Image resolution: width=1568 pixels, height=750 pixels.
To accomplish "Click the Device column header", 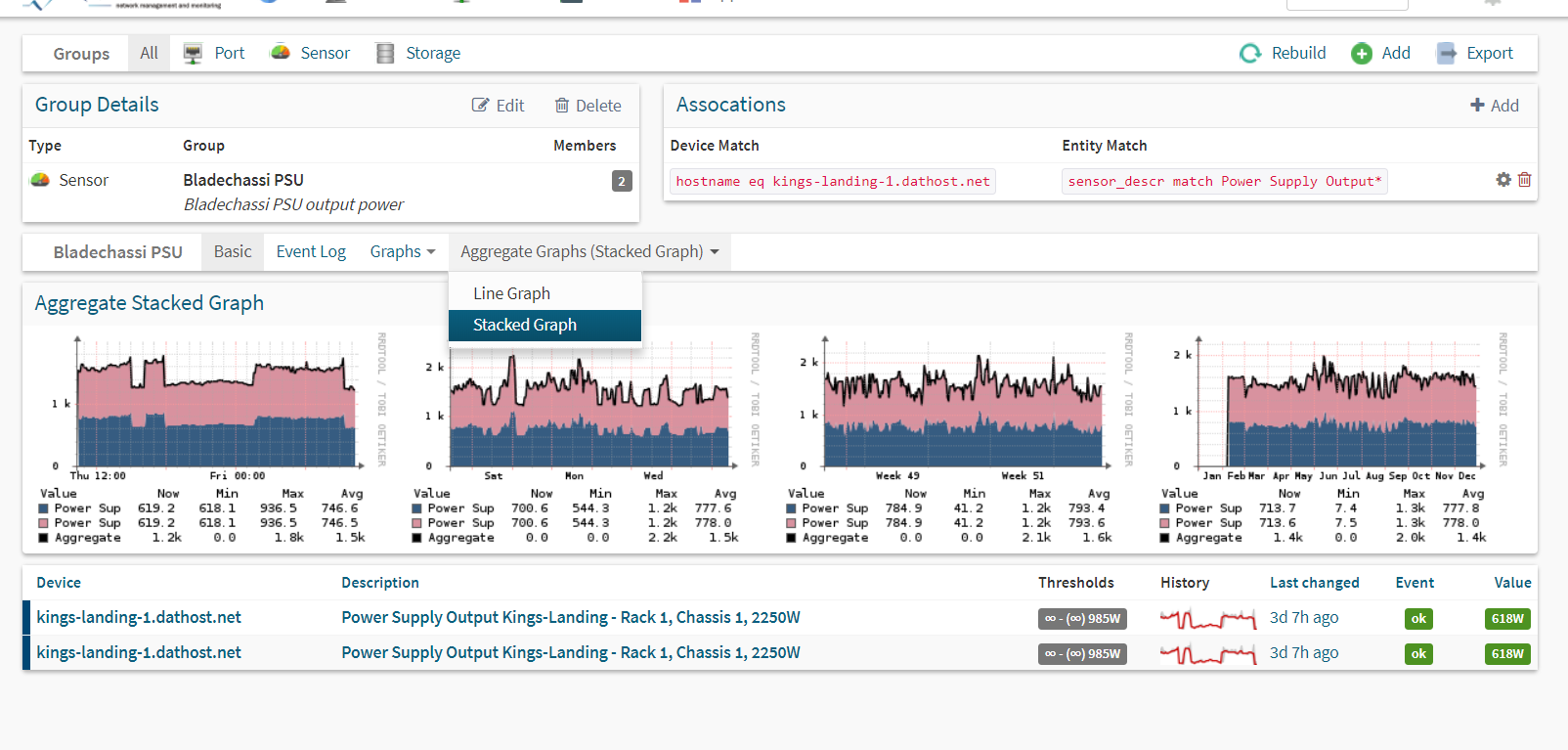I will click(x=59, y=583).
